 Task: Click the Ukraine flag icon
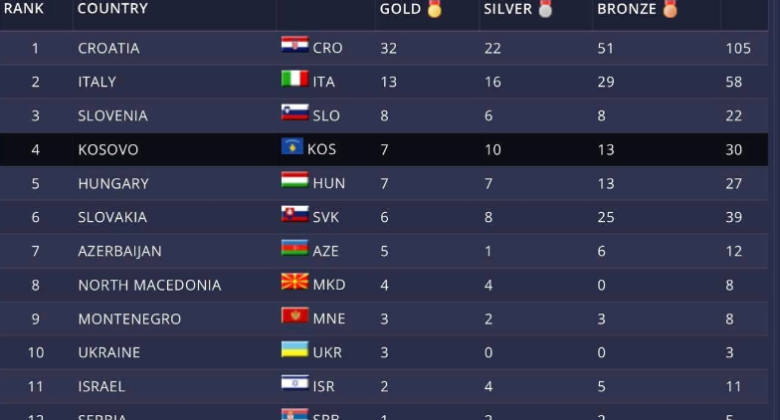294,349
